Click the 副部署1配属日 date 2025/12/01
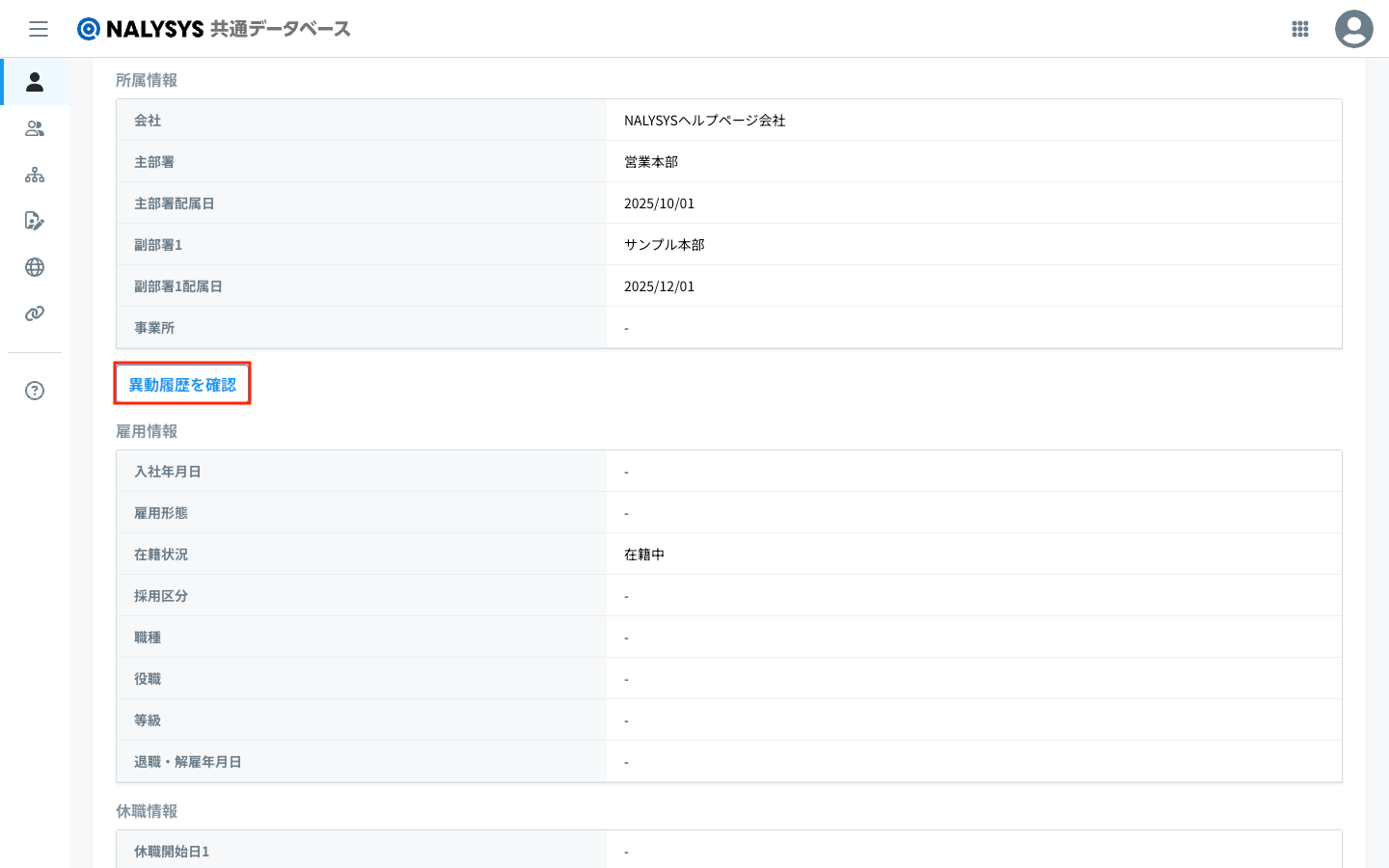Image resolution: width=1389 pixels, height=868 pixels. pyautogui.click(x=659, y=286)
